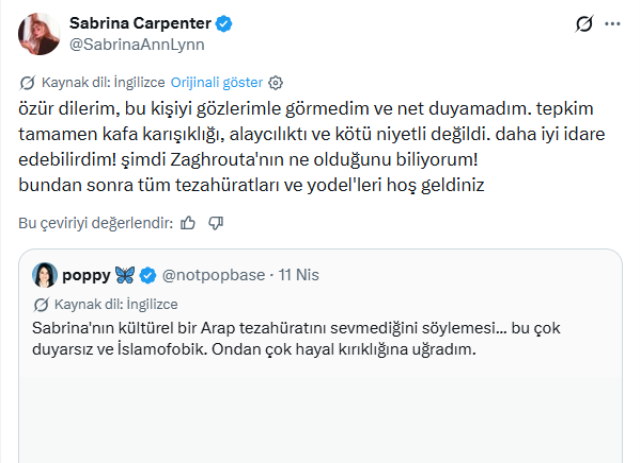640x463 pixels.
Task: Click Sabrina Carpenter's profile avatar
Action: click(x=40, y=34)
